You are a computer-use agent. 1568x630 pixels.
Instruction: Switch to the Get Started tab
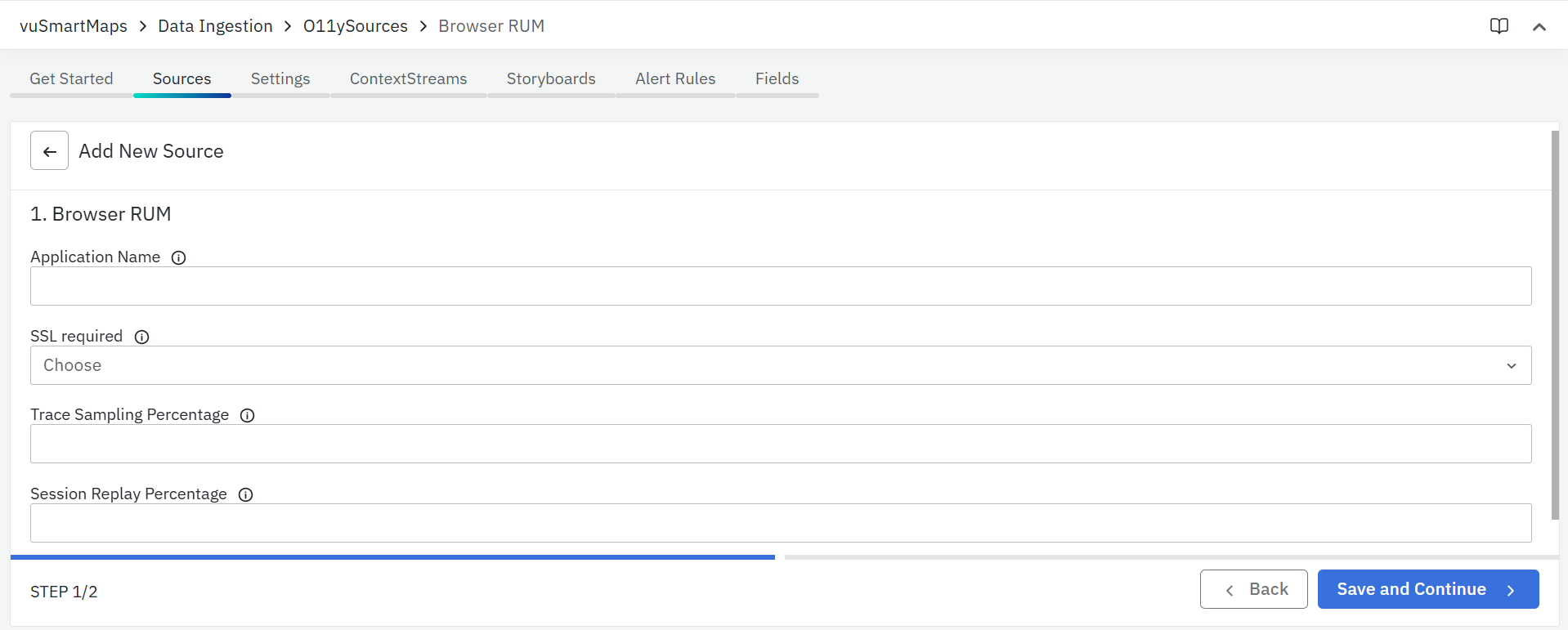point(71,79)
